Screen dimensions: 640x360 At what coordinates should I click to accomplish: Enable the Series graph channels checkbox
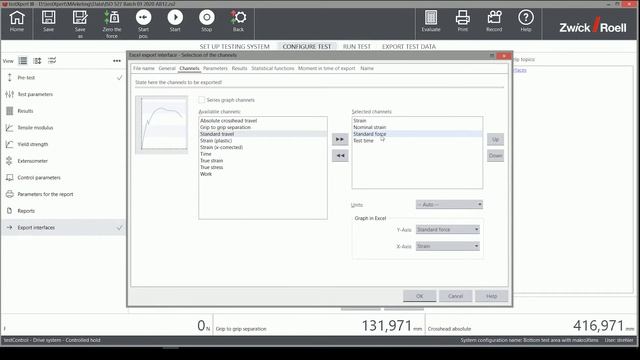(202, 100)
